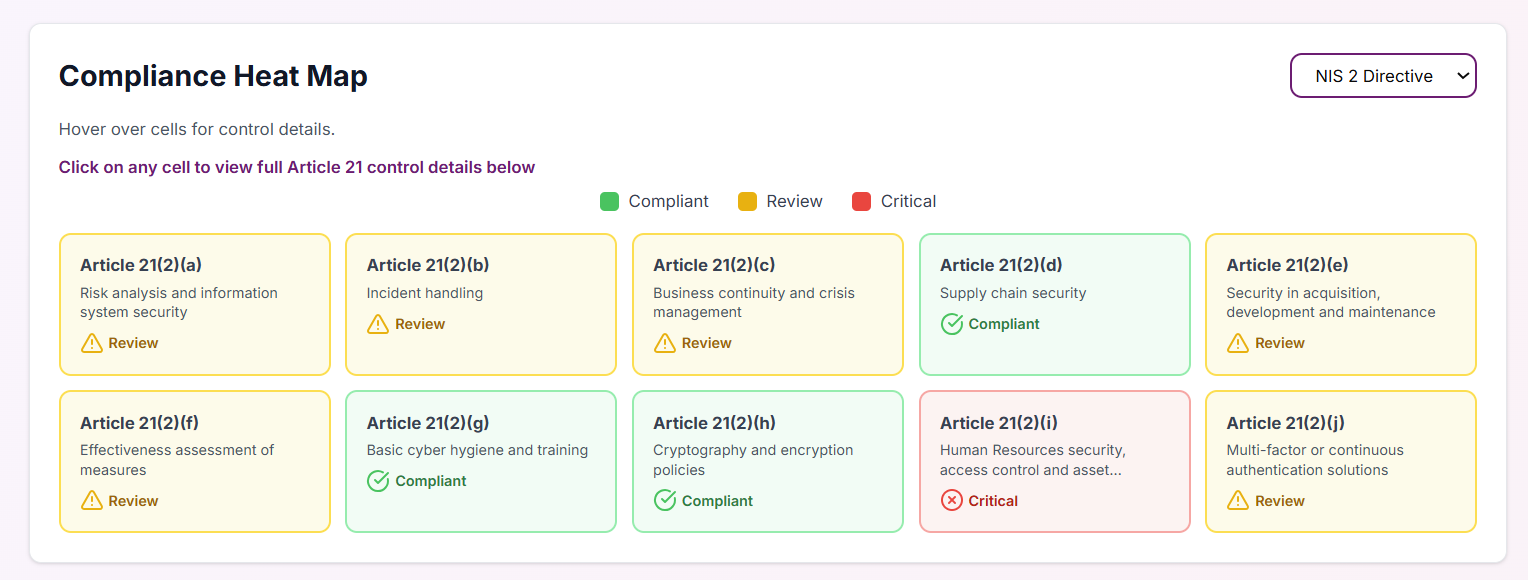Click the warning icon on Business continuity card
This screenshot has width=1528, height=580.
[x=665, y=343]
